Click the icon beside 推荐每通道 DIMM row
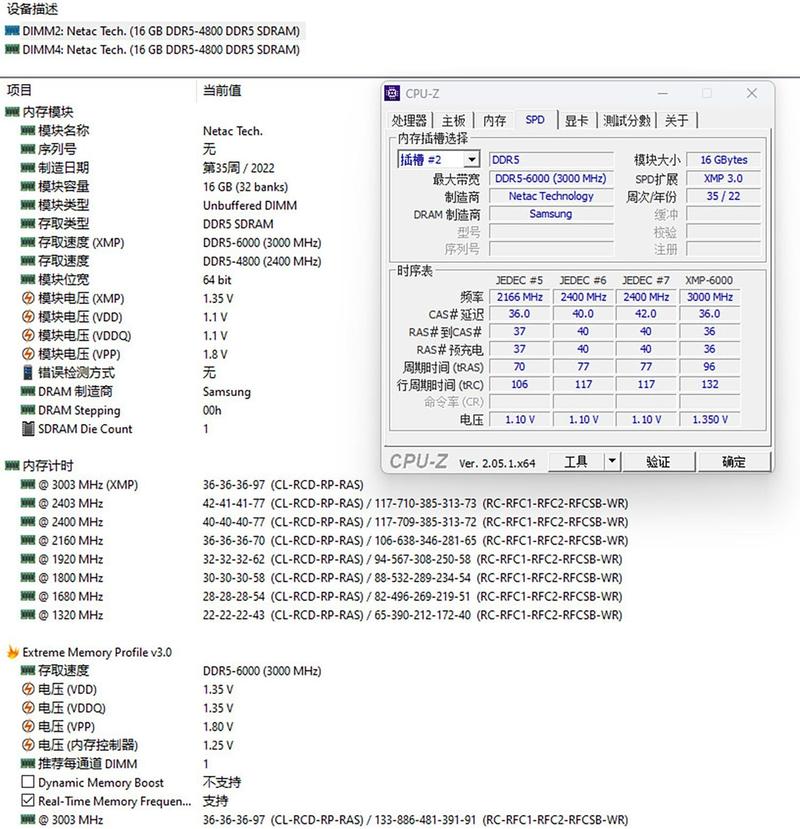 (x=28, y=763)
